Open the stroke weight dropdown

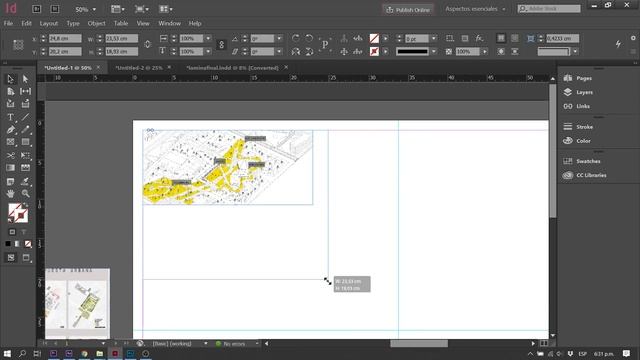coord(433,38)
